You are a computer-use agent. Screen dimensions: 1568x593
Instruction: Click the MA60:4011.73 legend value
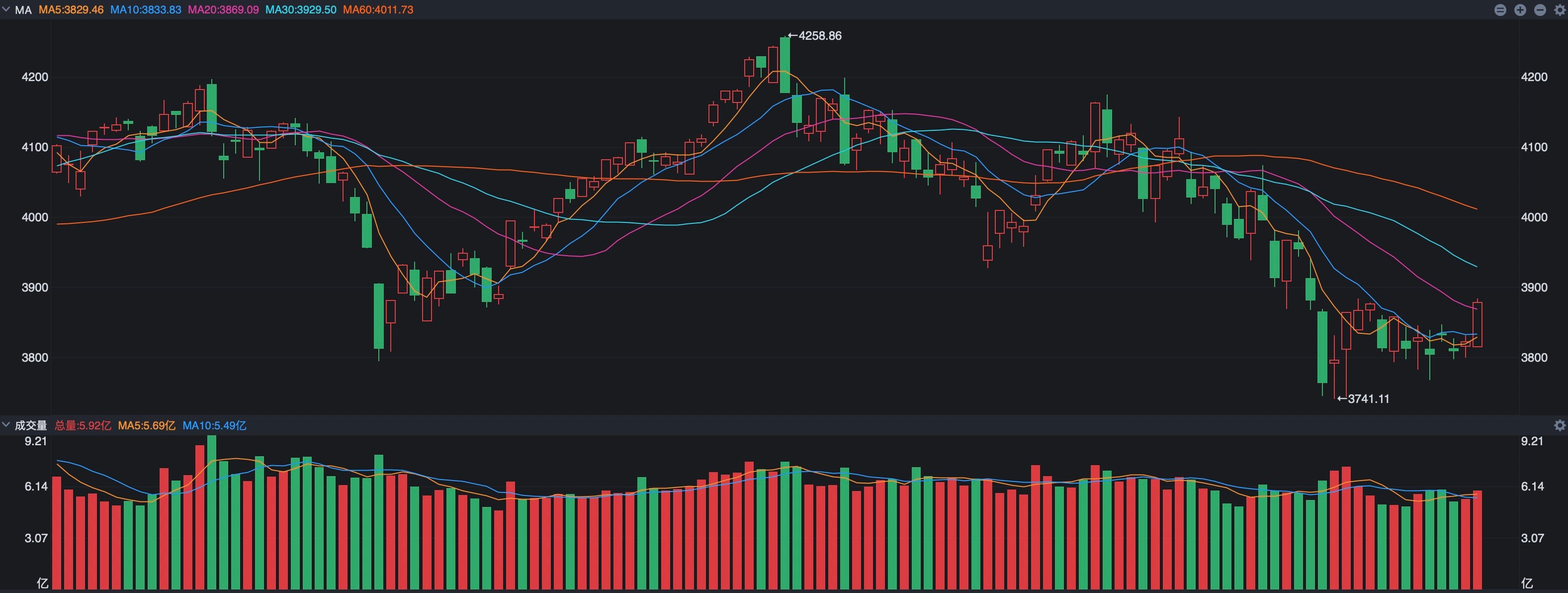(x=378, y=10)
